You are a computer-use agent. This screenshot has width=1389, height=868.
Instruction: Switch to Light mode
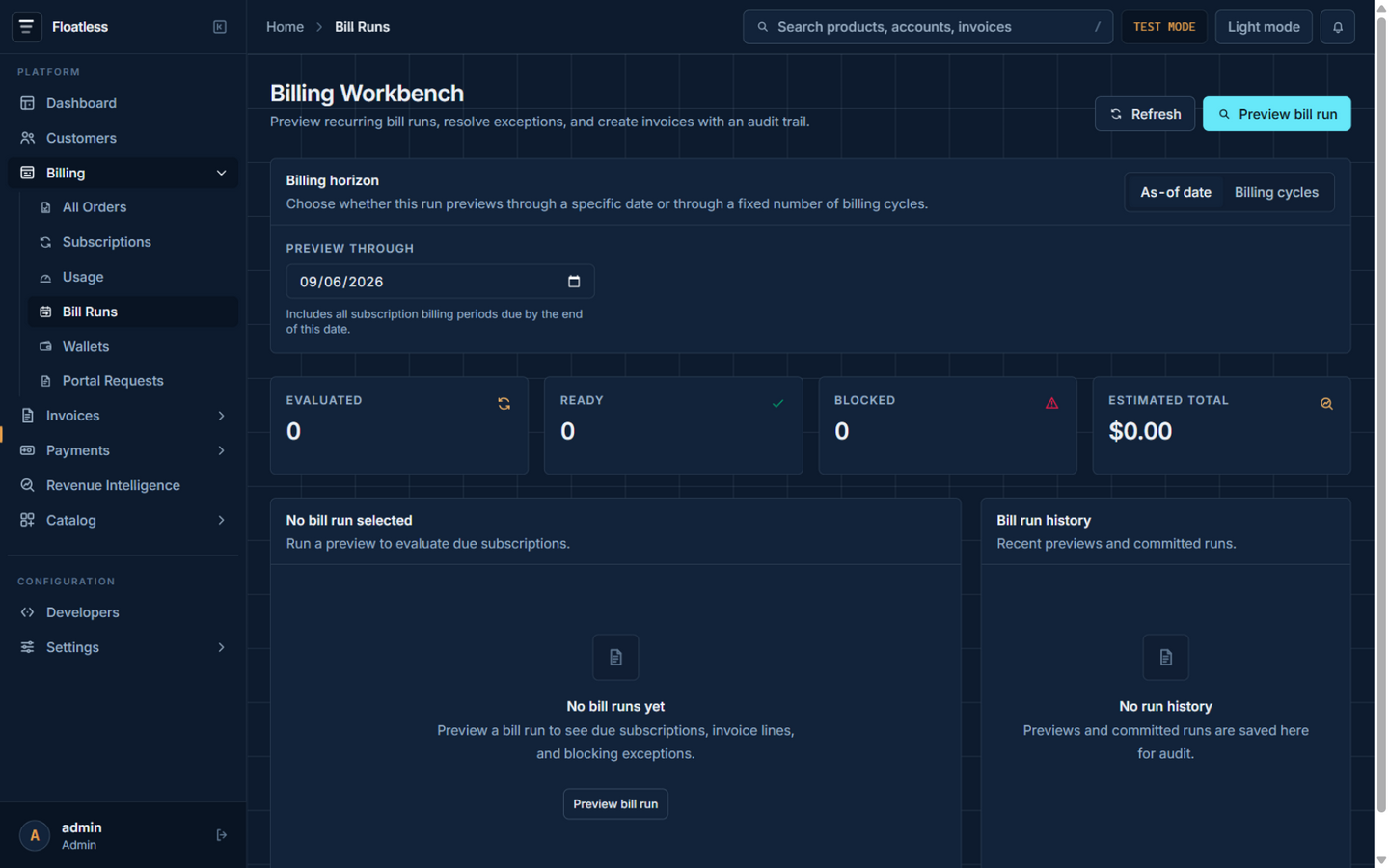click(x=1263, y=27)
